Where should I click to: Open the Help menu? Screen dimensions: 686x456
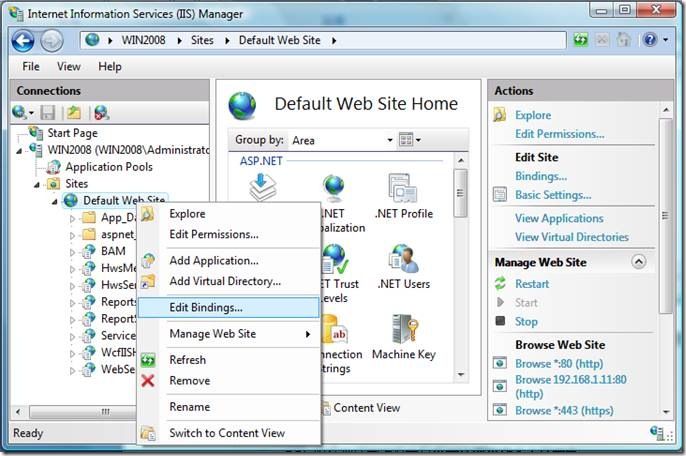click(110, 67)
